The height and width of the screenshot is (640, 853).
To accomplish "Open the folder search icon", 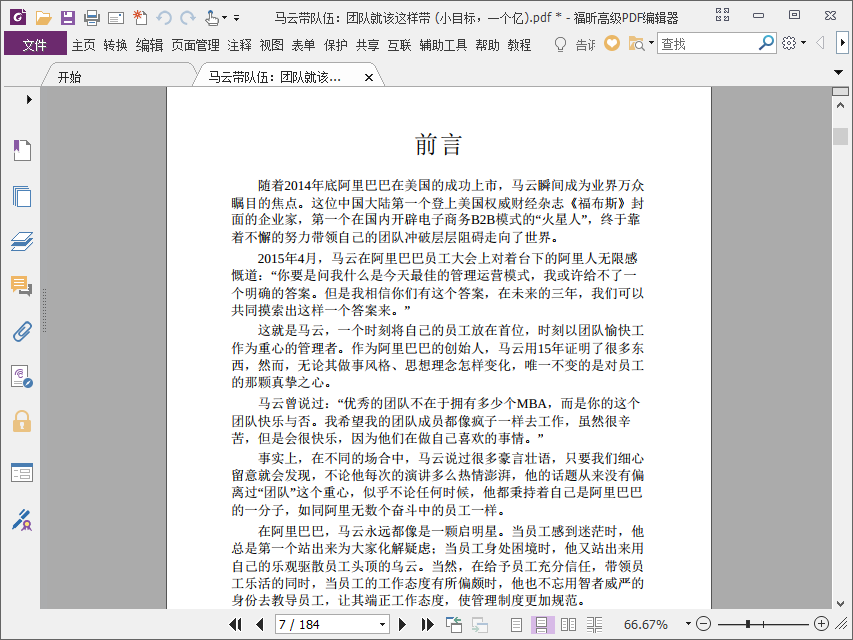I will tap(636, 44).
